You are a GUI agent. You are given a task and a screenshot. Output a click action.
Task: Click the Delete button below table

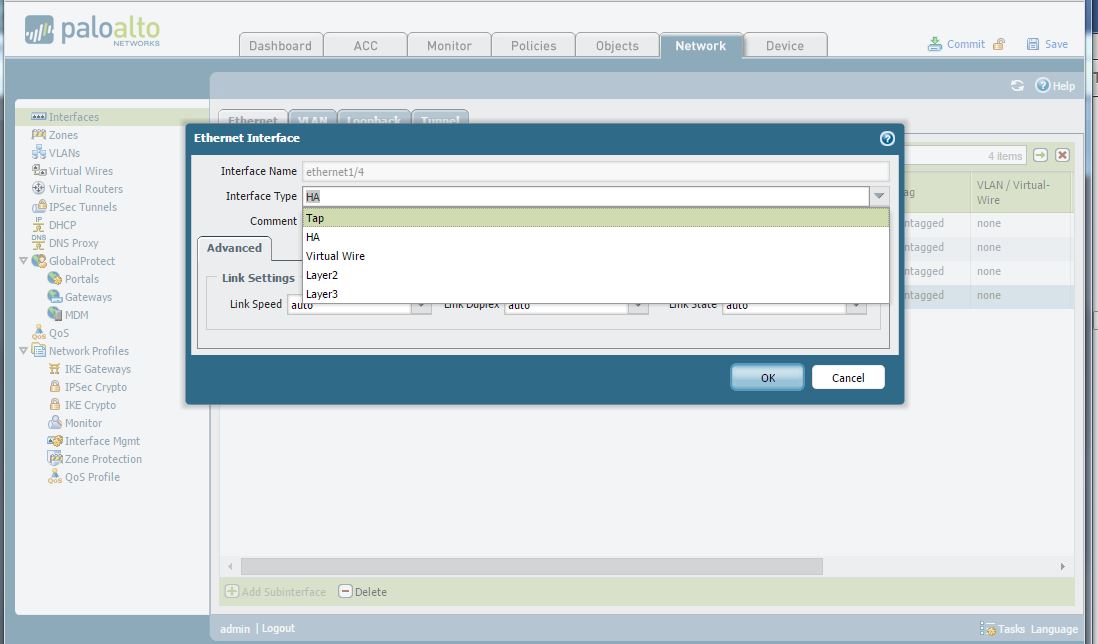click(363, 592)
